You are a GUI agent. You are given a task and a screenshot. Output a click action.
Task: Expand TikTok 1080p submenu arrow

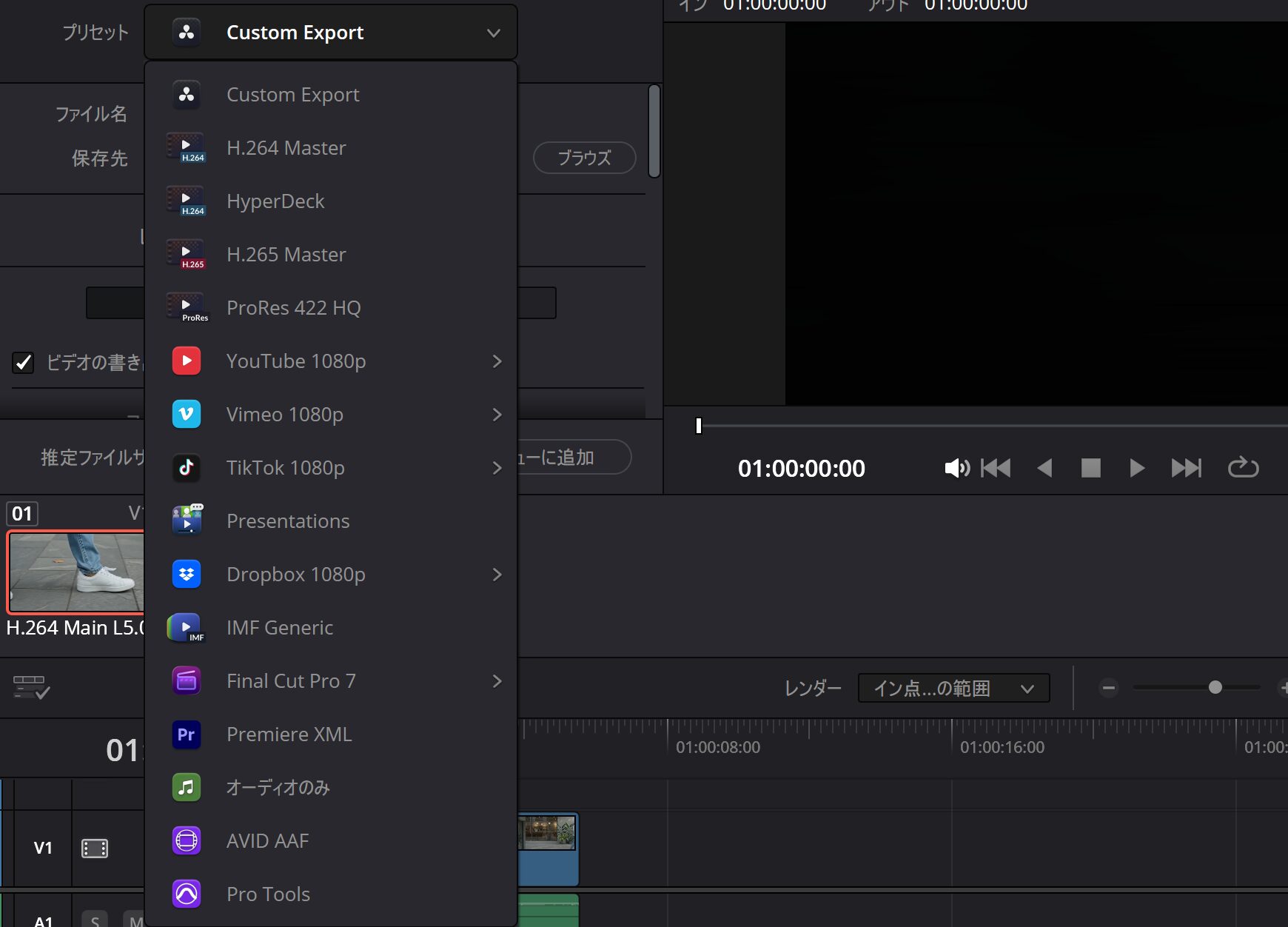pos(497,468)
